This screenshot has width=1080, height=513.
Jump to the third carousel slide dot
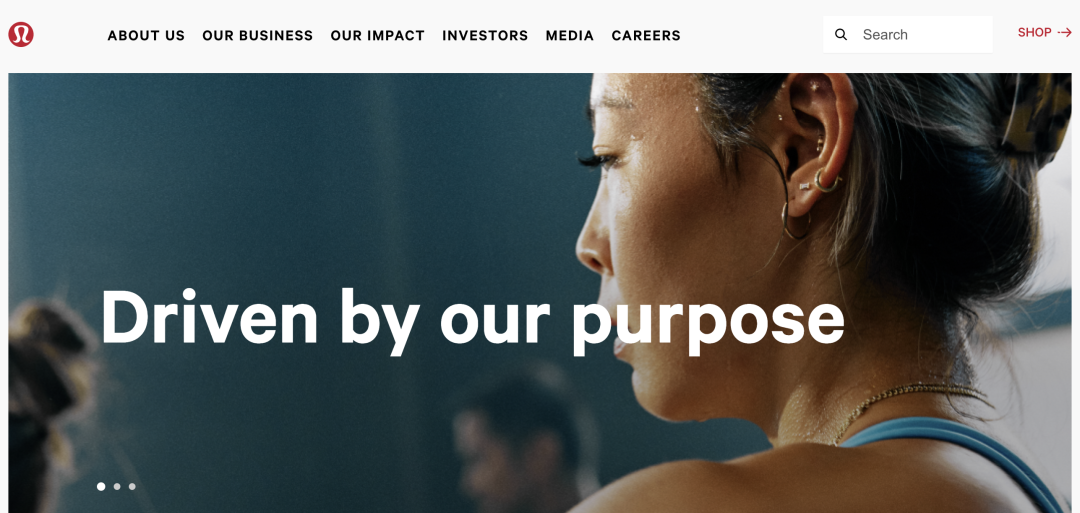click(132, 486)
